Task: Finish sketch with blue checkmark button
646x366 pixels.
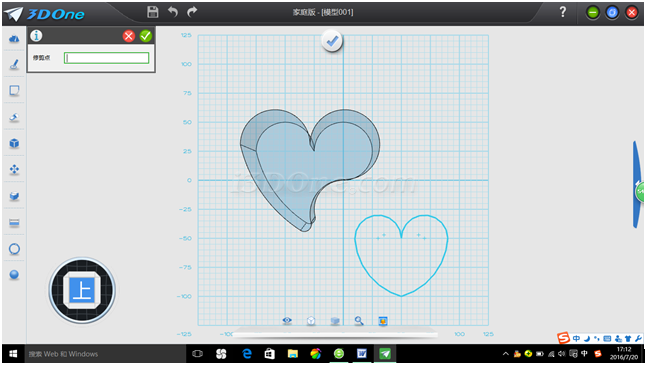Action: pos(332,41)
